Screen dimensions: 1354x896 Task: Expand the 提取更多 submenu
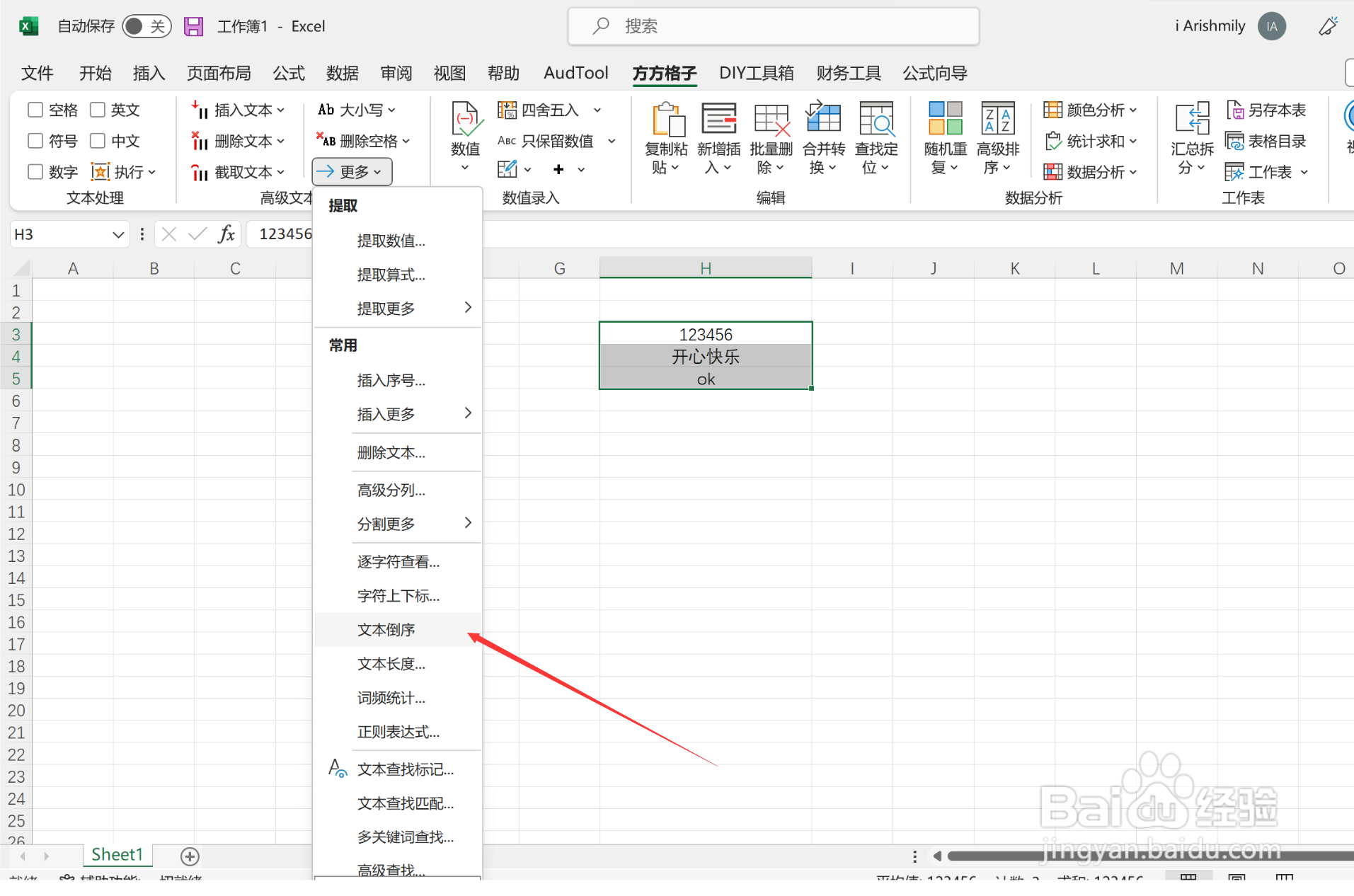(398, 308)
